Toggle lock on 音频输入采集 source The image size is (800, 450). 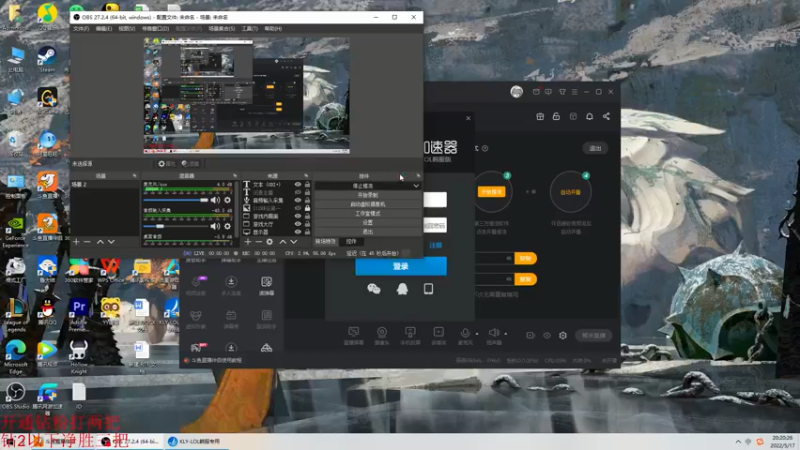(307, 200)
